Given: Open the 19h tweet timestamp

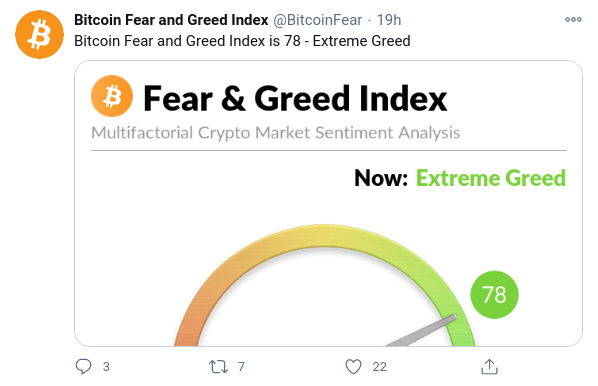Looking at the screenshot, I should click(389, 20).
